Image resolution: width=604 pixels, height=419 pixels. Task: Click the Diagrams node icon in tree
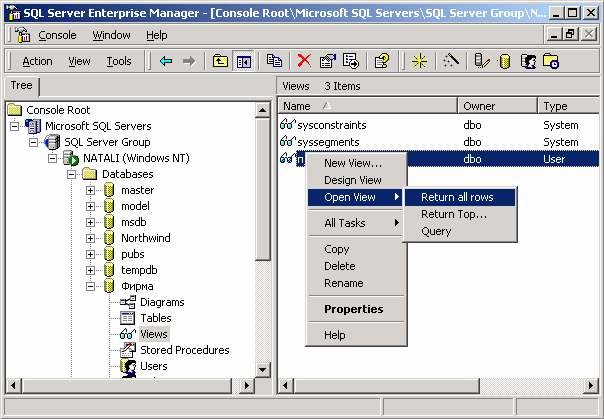click(x=128, y=302)
